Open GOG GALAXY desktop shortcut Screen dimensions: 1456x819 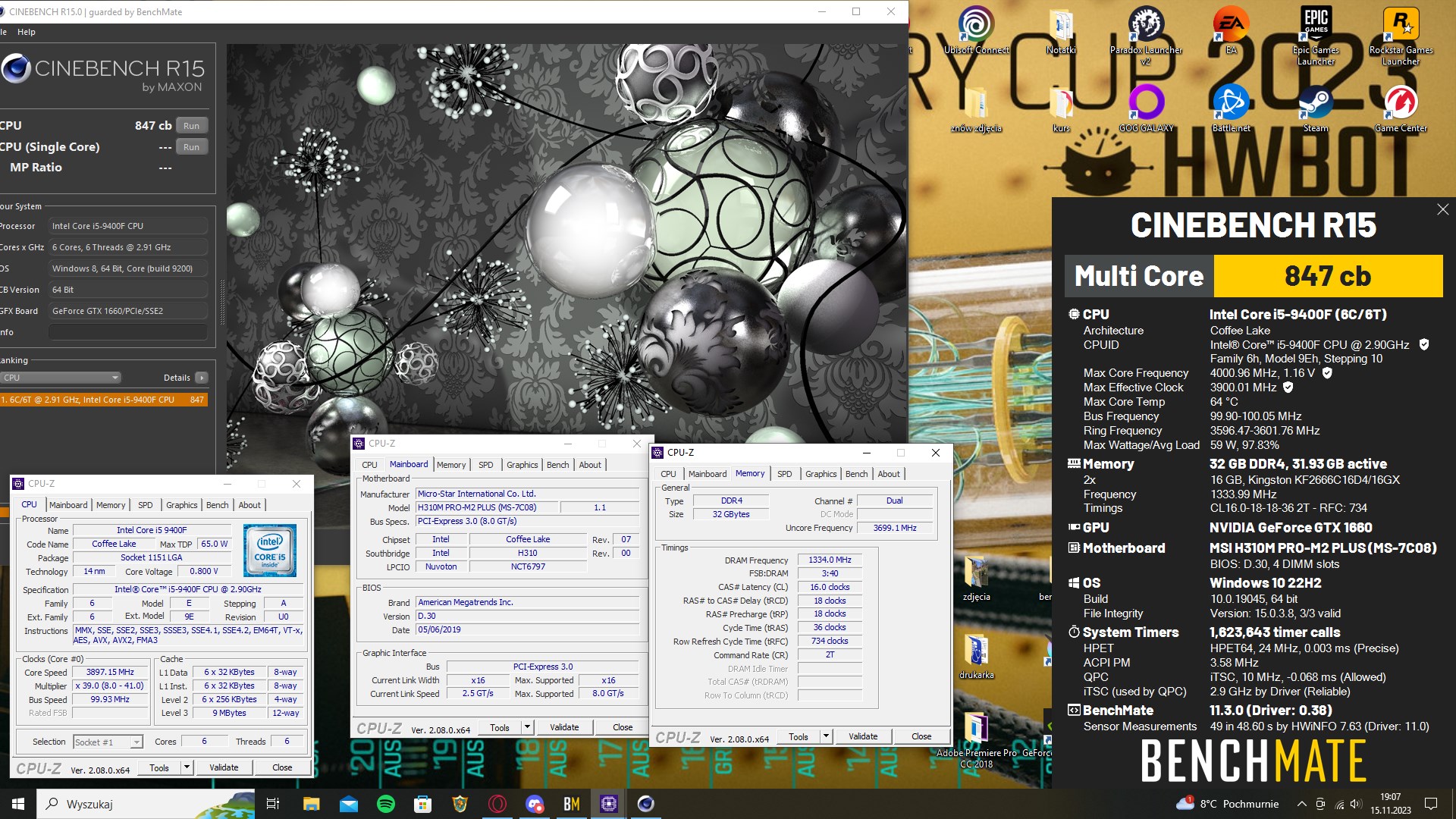coord(1146,108)
